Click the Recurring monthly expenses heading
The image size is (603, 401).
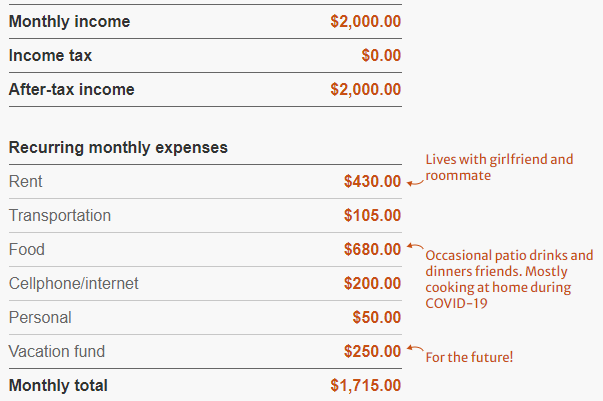click(x=118, y=148)
